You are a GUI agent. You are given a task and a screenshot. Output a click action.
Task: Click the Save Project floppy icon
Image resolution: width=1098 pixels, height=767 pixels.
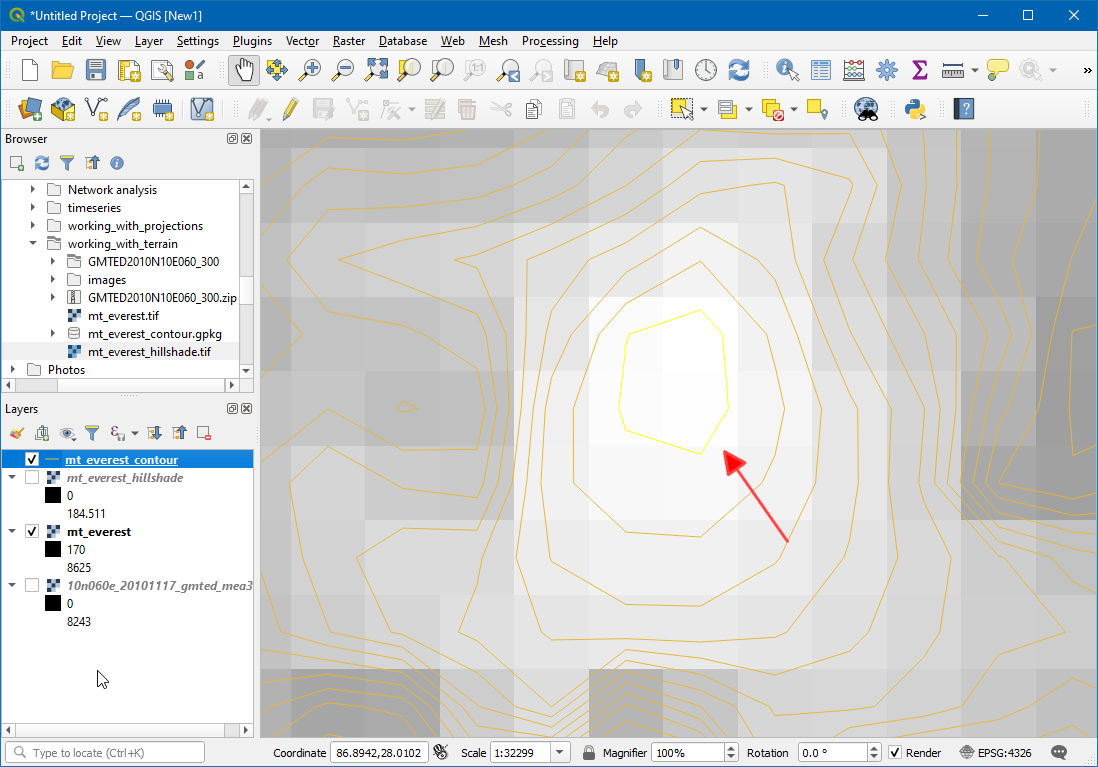click(x=95, y=70)
